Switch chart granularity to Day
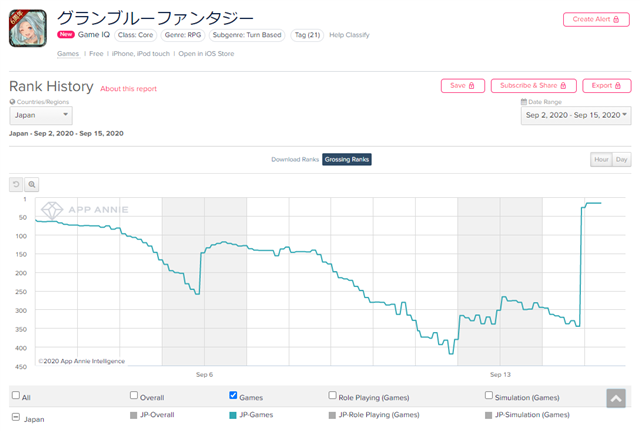Viewport: 640px width, 431px height. (622, 160)
